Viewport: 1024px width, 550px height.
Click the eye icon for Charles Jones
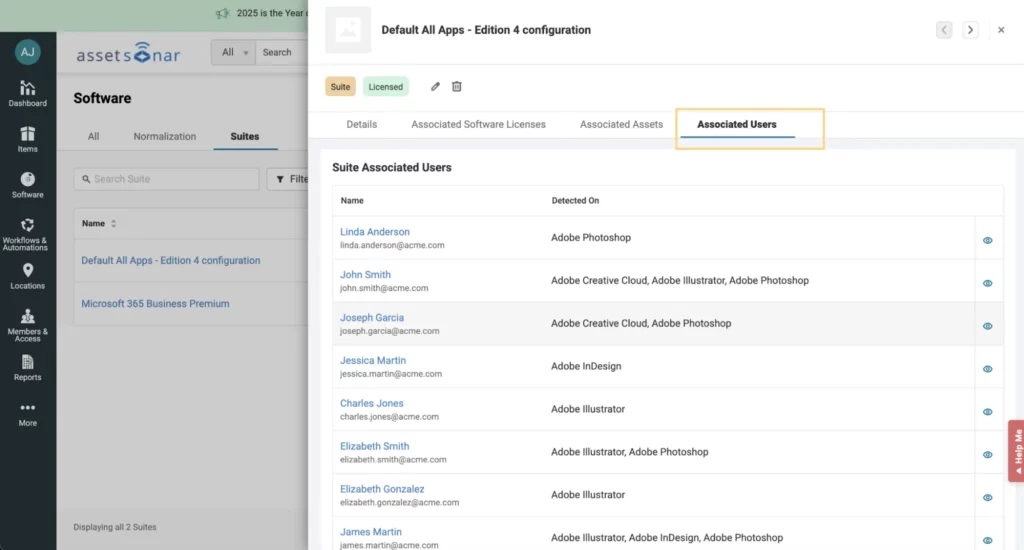click(x=987, y=412)
